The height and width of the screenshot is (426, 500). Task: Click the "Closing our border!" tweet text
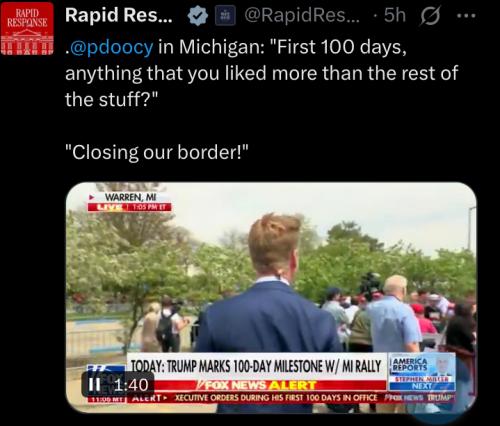click(x=157, y=152)
